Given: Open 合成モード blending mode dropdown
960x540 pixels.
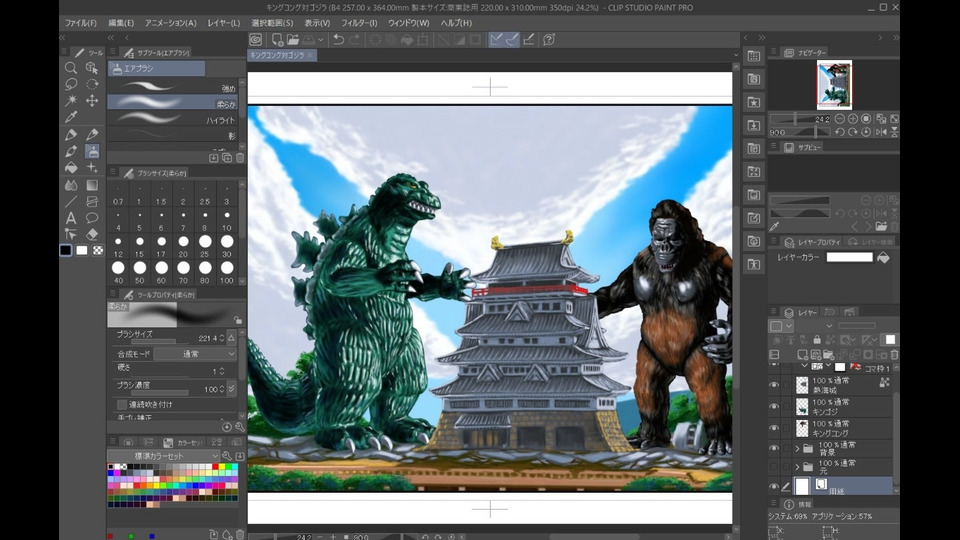Looking at the screenshot, I should point(195,354).
